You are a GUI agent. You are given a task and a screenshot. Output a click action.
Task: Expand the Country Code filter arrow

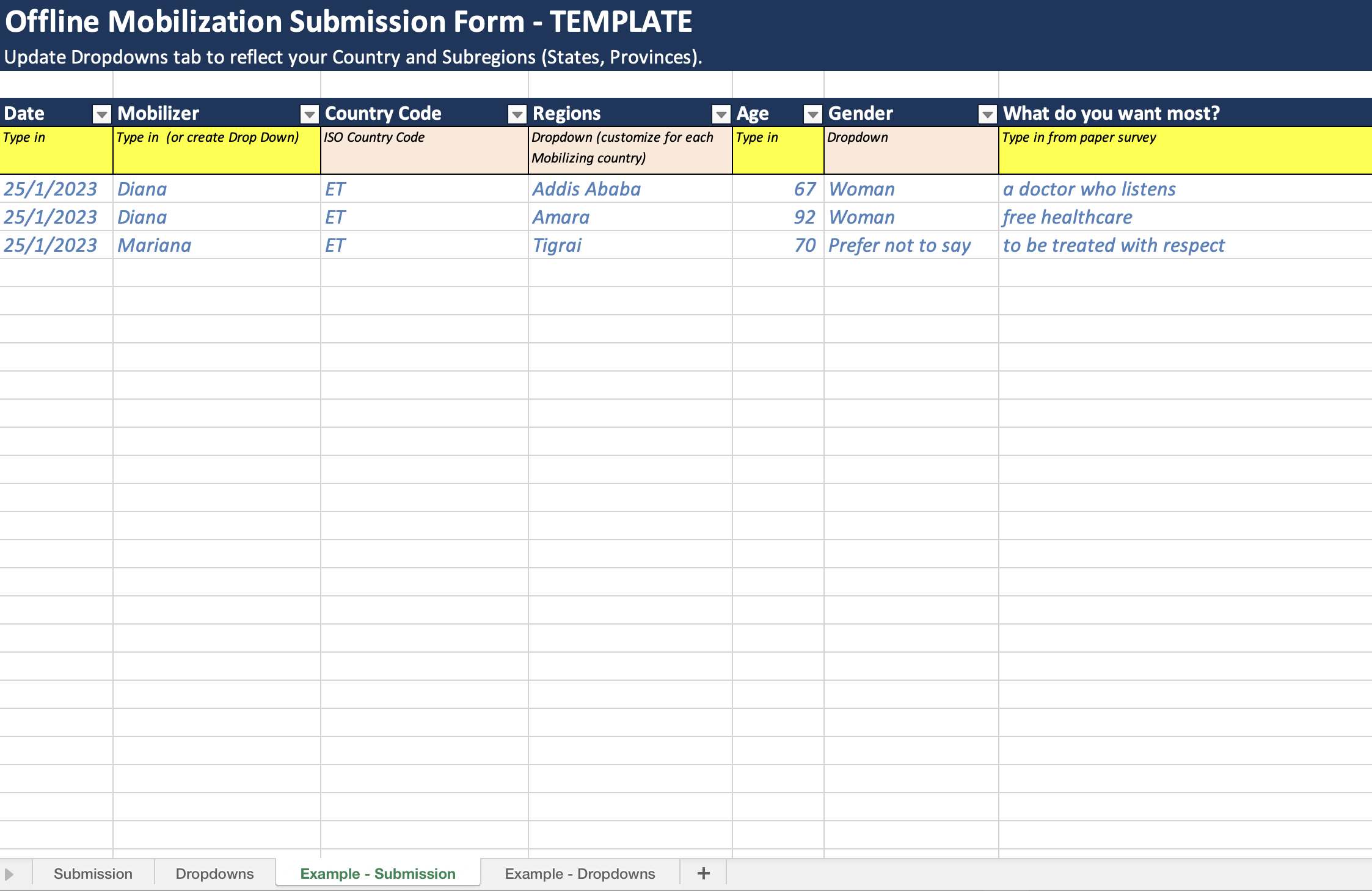click(x=517, y=114)
